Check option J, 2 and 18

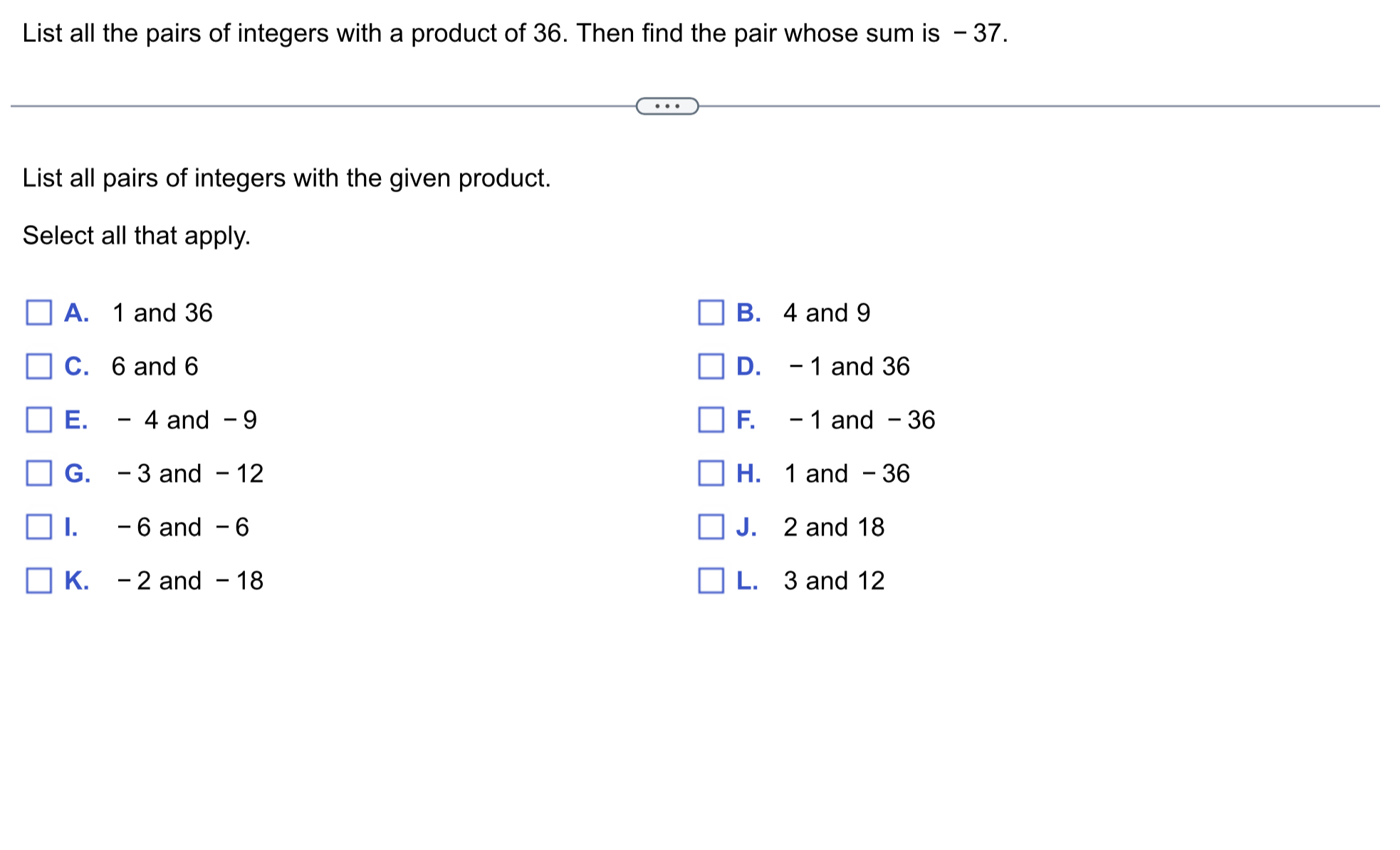(x=711, y=527)
